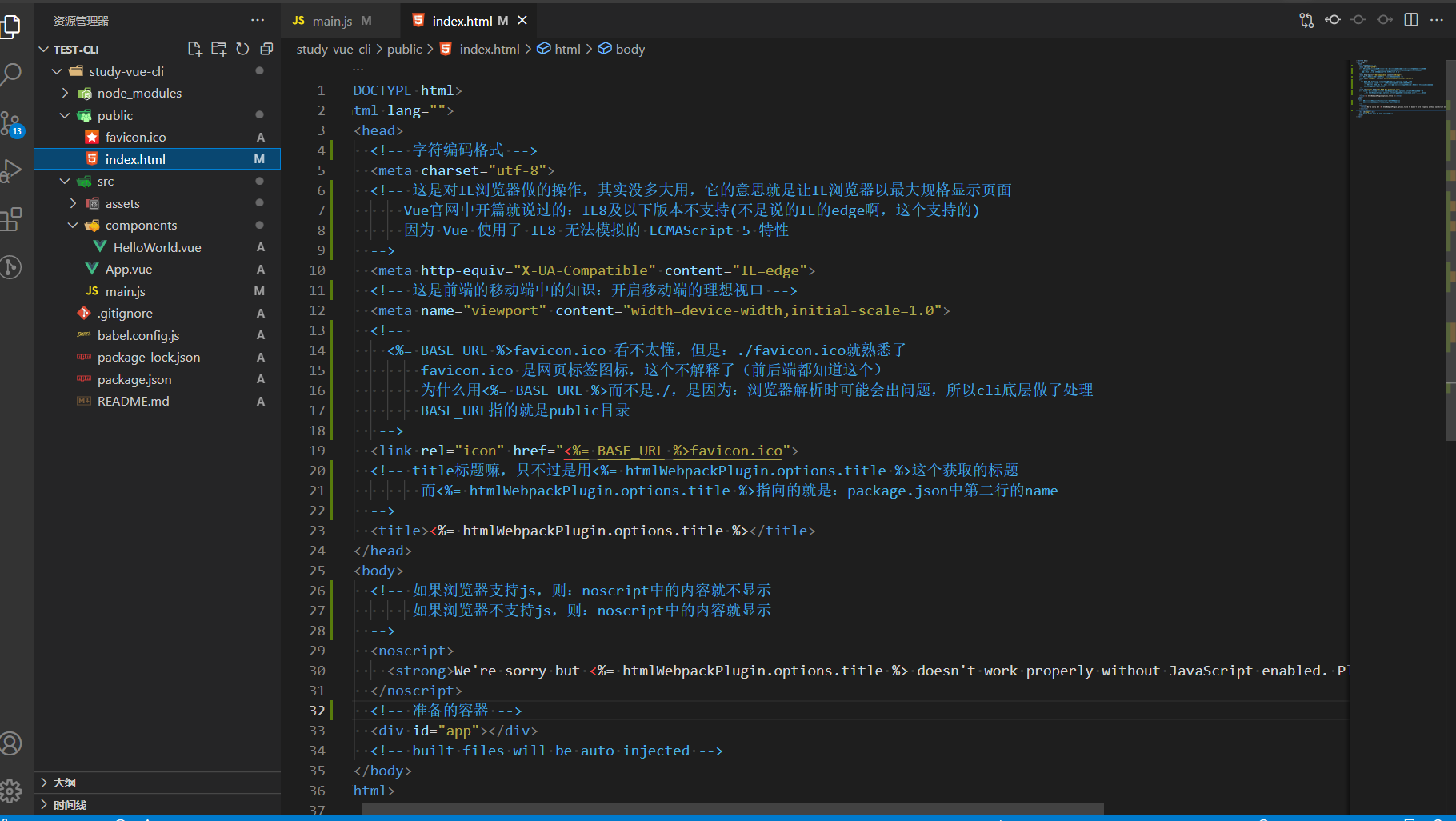Open README.md file
This screenshot has height=821, width=1456.
[157, 402]
